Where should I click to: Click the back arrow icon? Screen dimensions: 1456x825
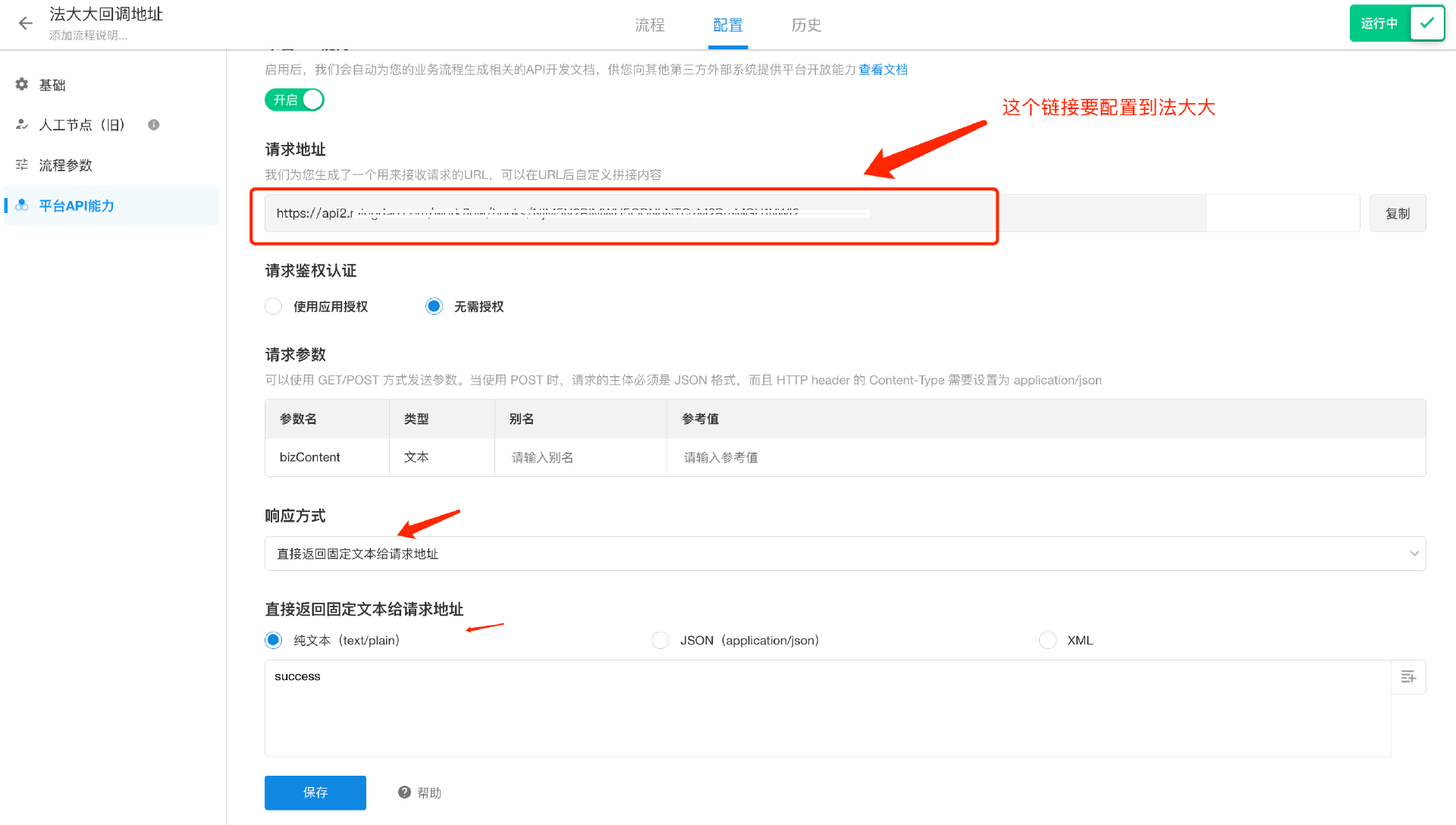pos(26,24)
